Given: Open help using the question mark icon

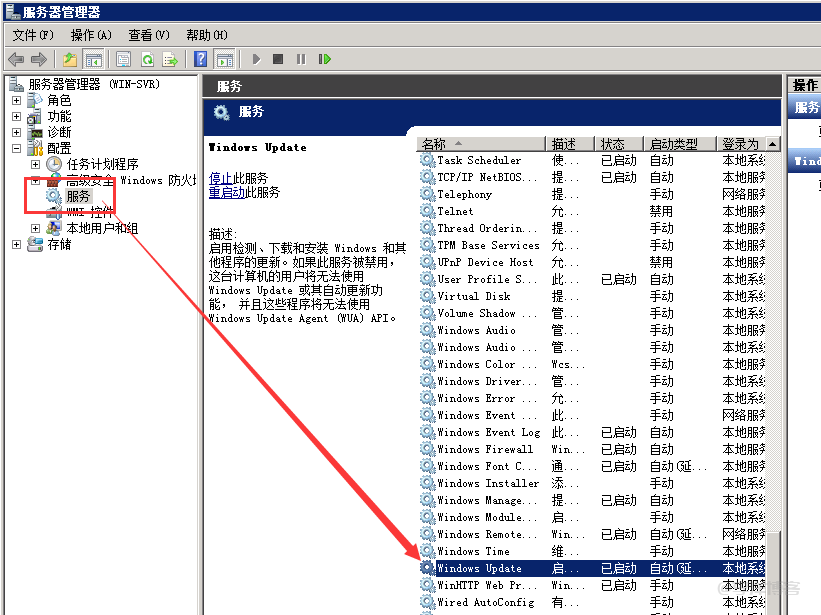Looking at the screenshot, I should [199, 58].
